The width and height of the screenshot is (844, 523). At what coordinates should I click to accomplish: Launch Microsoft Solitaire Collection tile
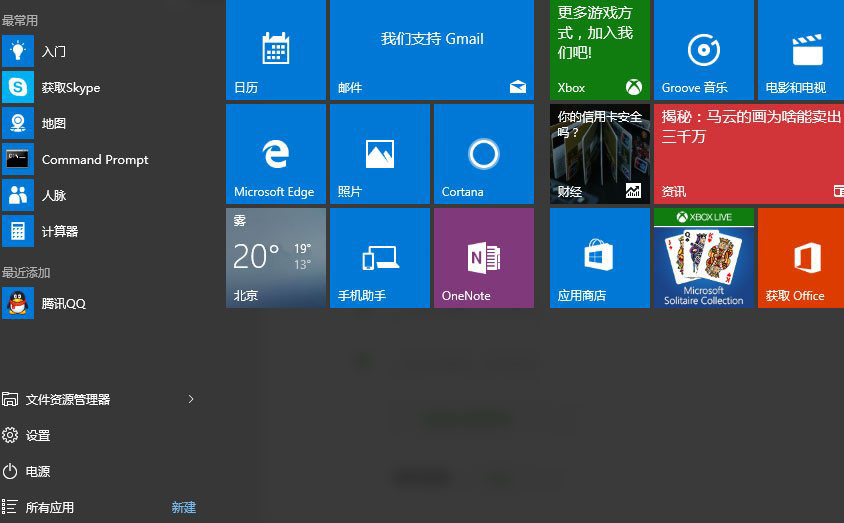[x=704, y=258]
